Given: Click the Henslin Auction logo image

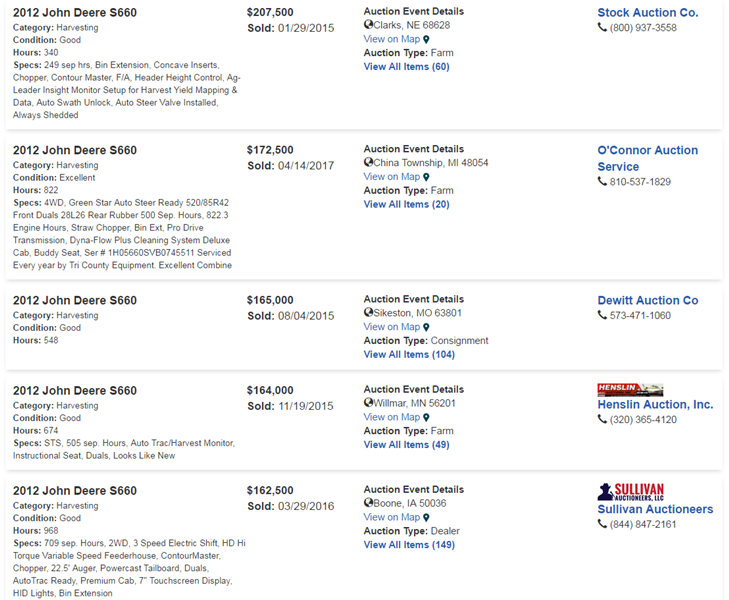Looking at the screenshot, I should tap(630, 389).
